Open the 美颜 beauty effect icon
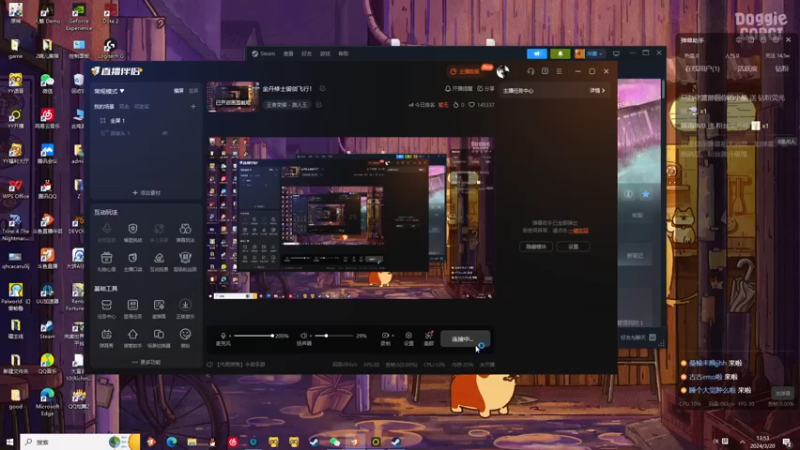 pyautogui.click(x=429, y=336)
